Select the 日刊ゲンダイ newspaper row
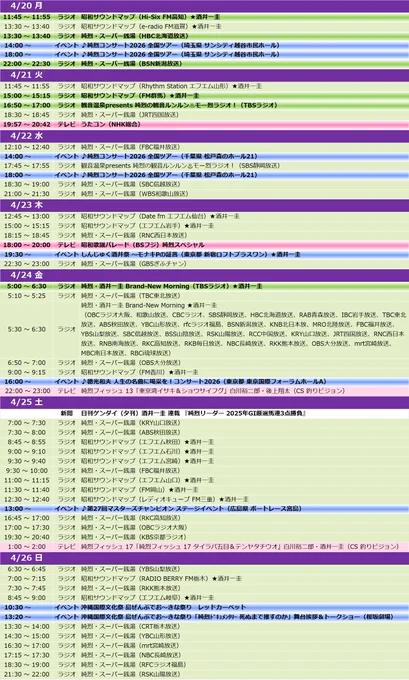The image size is (409, 680). pyautogui.click(x=204, y=413)
